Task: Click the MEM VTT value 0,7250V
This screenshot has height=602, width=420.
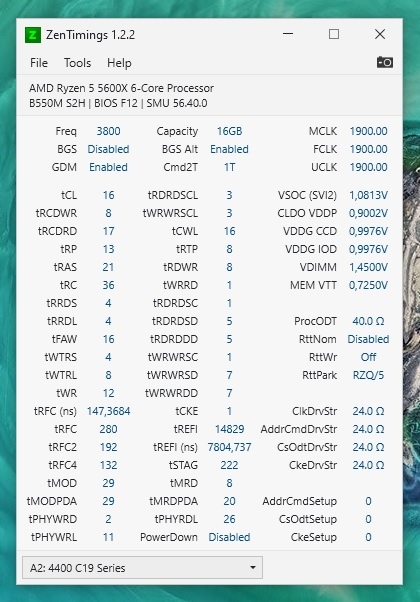Action: (x=368, y=285)
